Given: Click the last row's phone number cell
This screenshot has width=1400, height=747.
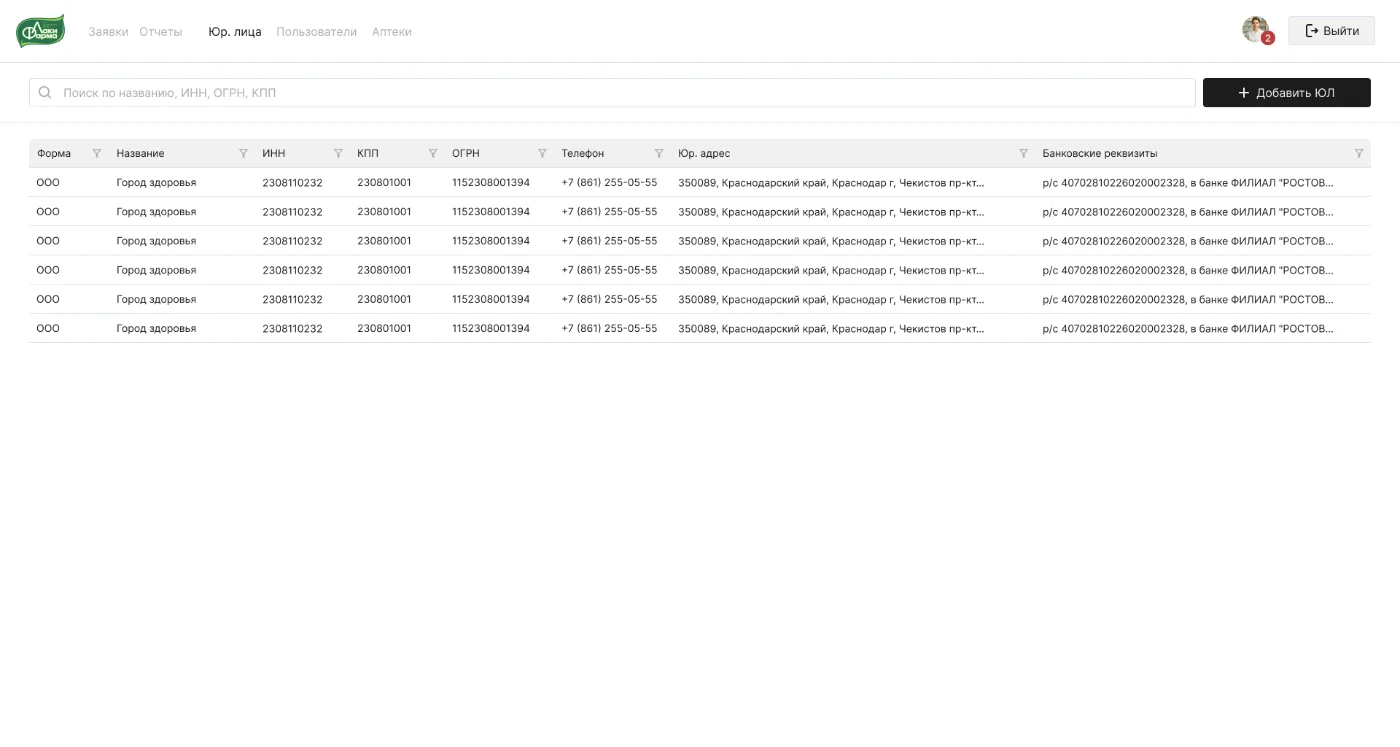Looking at the screenshot, I should pyautogui.click(x=609, y=329).
